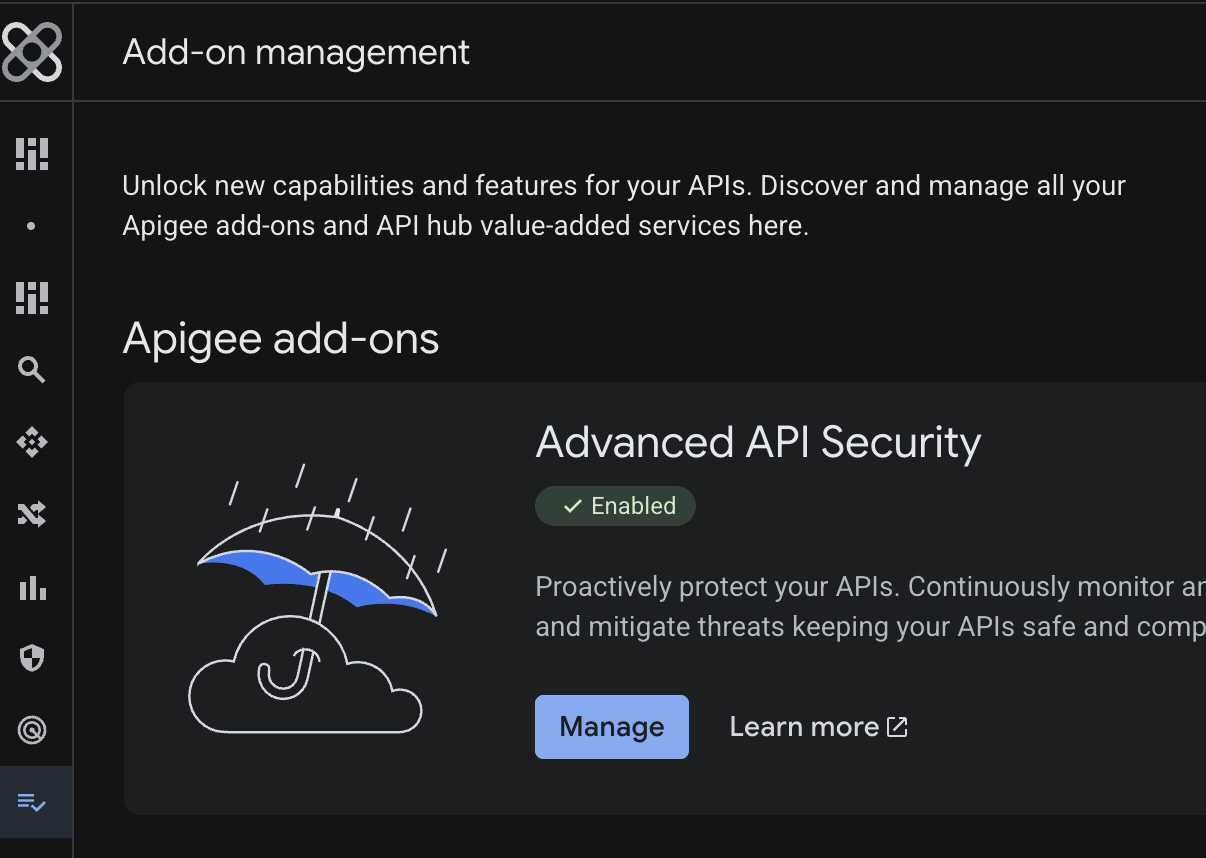
Task: Select the highlighted Add-on management checklist icon
Action: pos(31,801)
